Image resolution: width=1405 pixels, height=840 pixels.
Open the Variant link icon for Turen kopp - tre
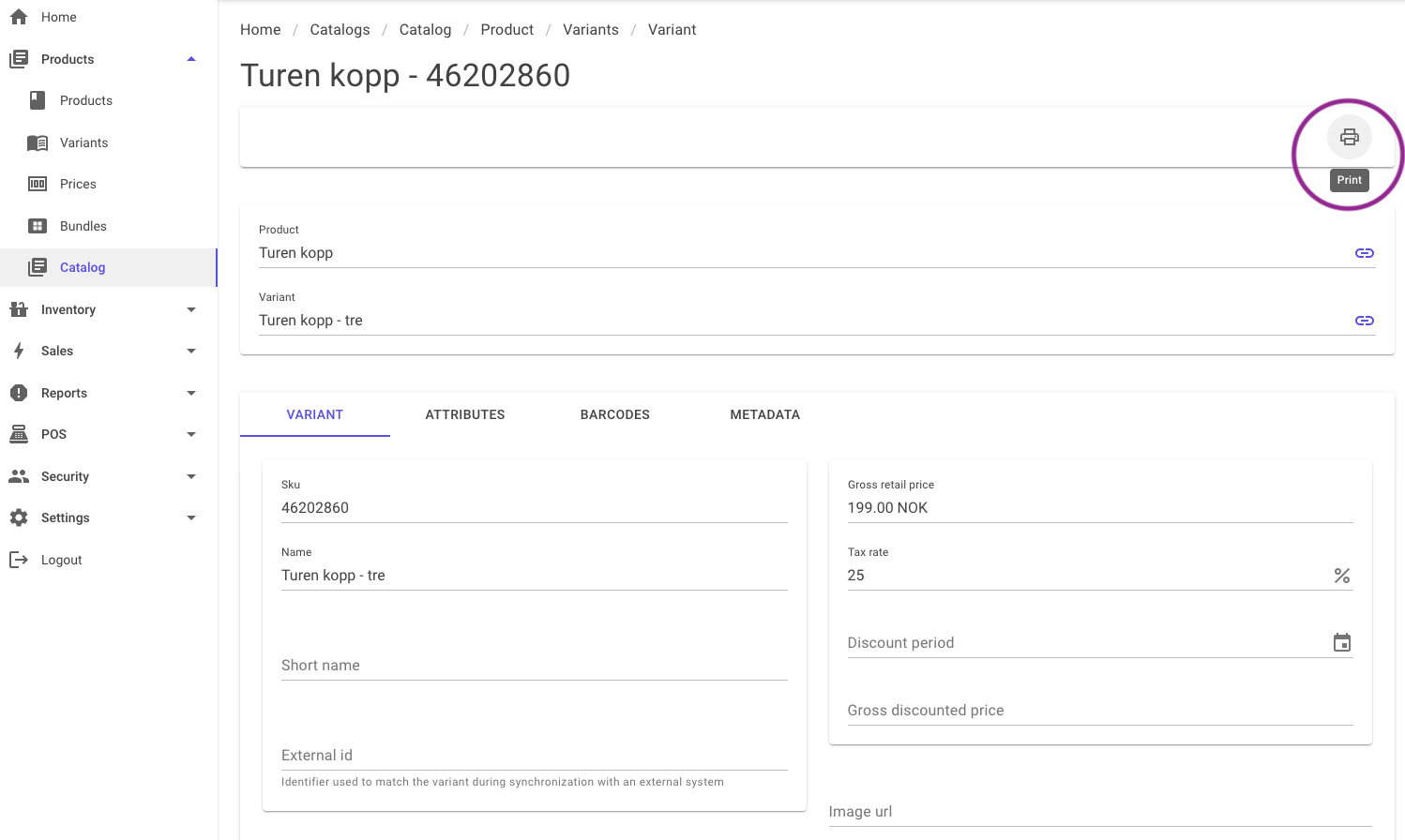(x=1365, y=321)
